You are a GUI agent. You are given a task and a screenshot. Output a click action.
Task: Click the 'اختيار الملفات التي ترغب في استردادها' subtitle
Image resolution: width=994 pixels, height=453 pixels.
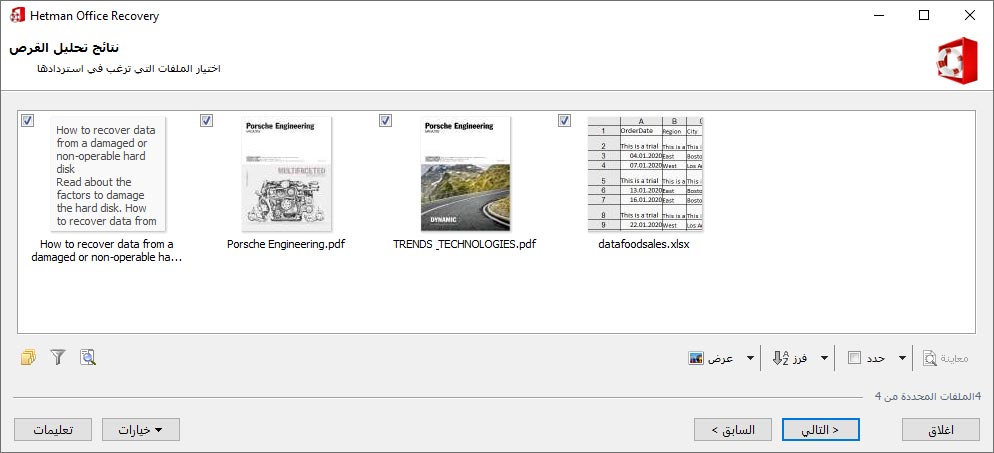tap(128, 68)
